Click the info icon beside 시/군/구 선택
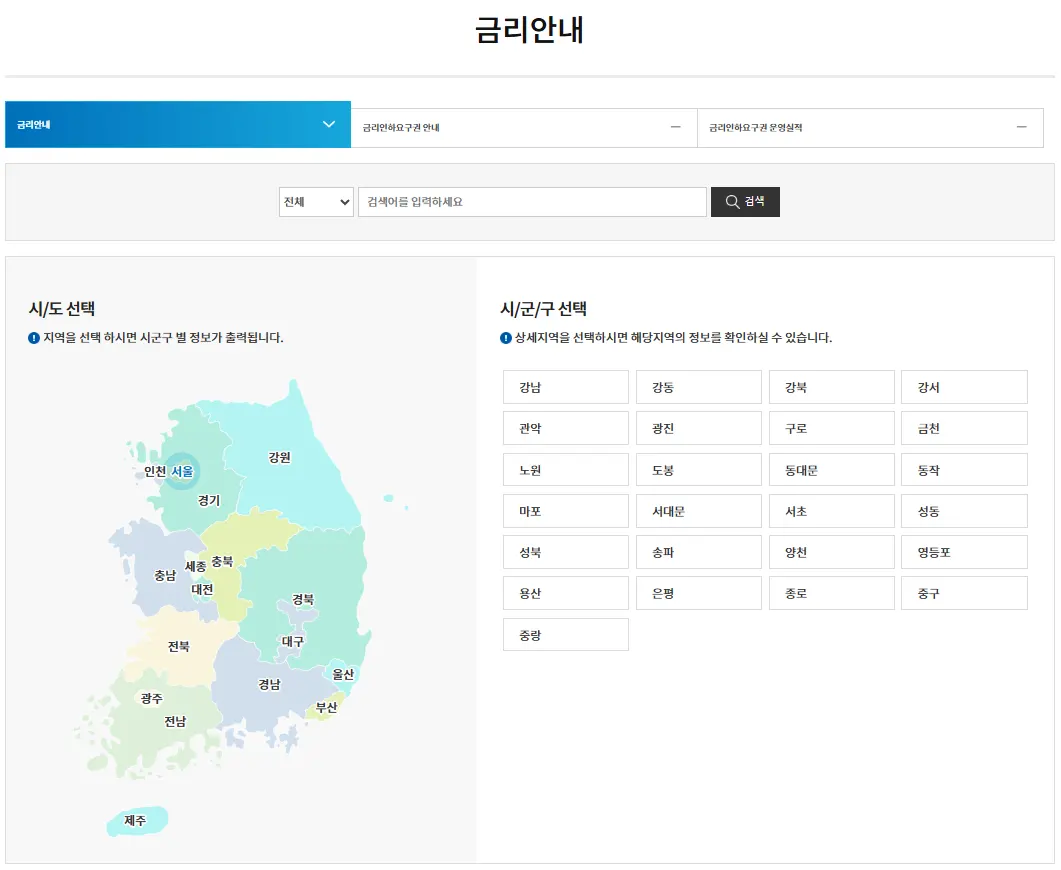The height and width of the screenshot is (870, 1061). [x=505, y=337]
